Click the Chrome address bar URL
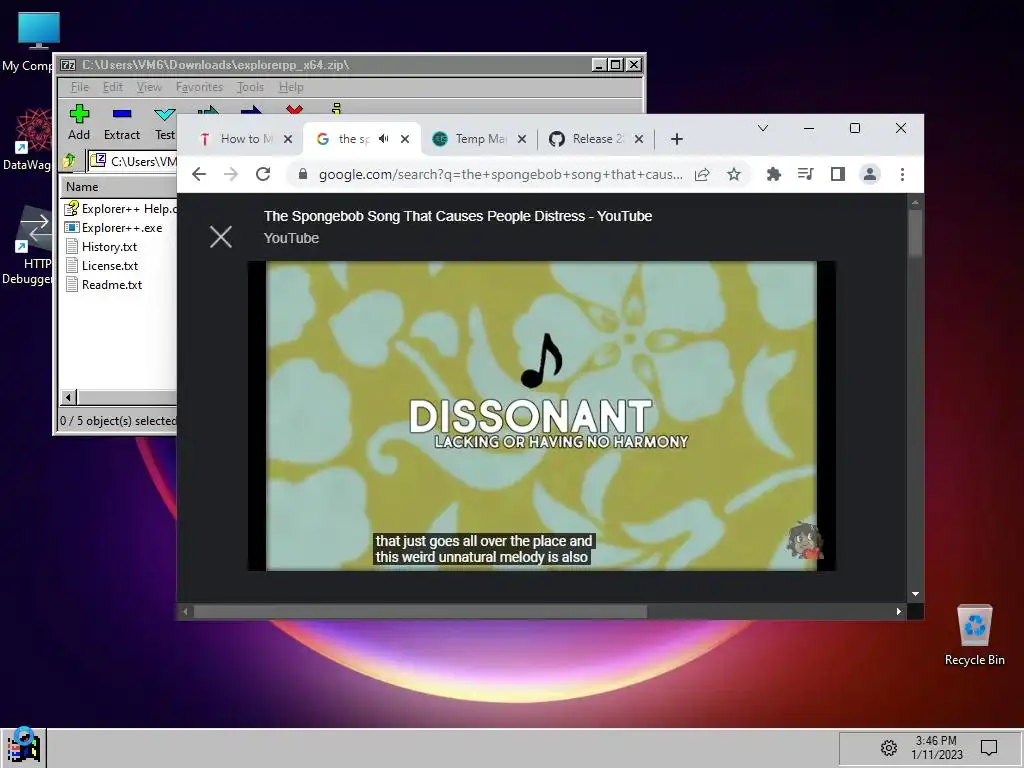 500,174
